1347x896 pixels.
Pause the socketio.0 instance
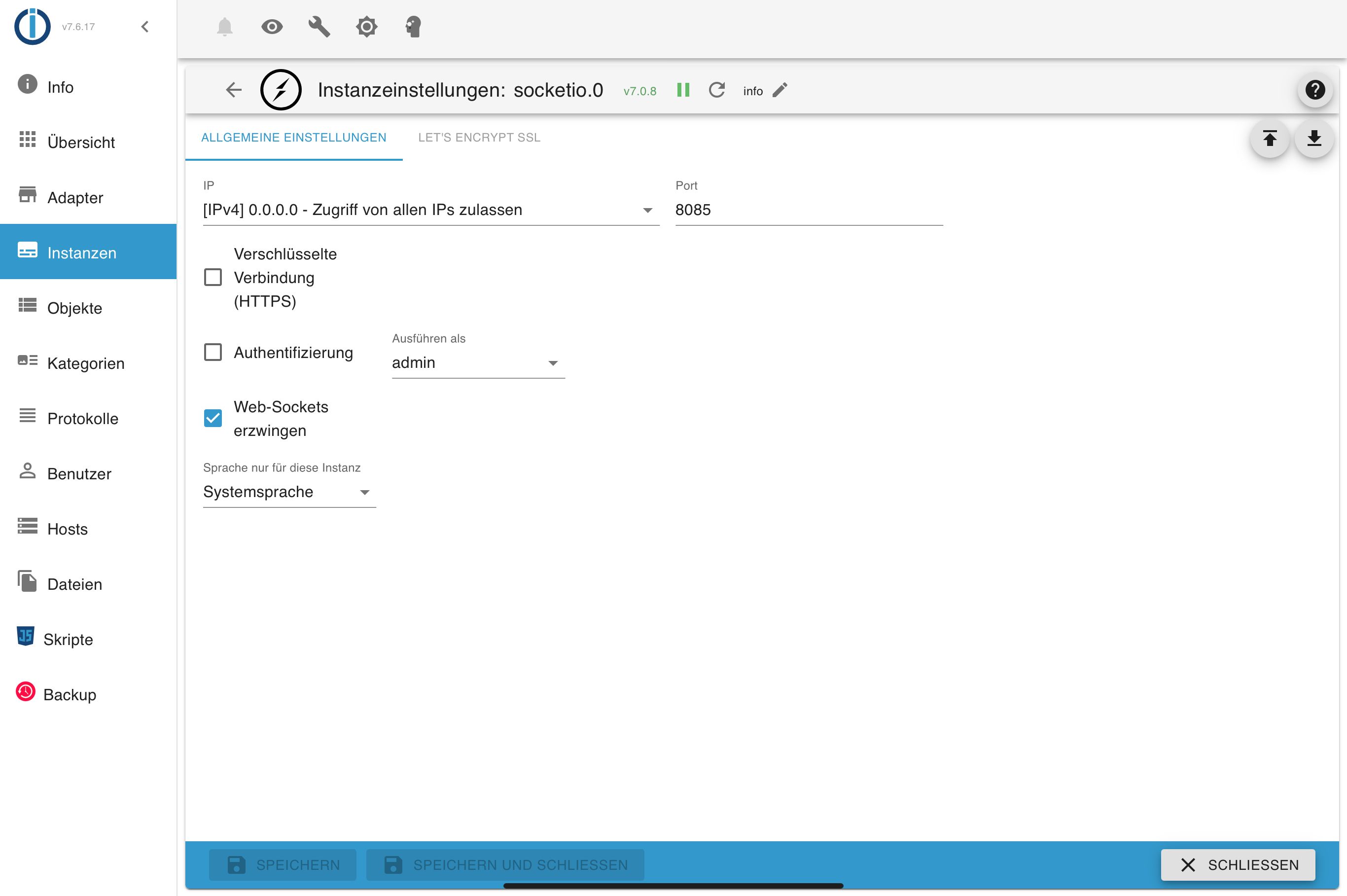click(x=683, y=90)
